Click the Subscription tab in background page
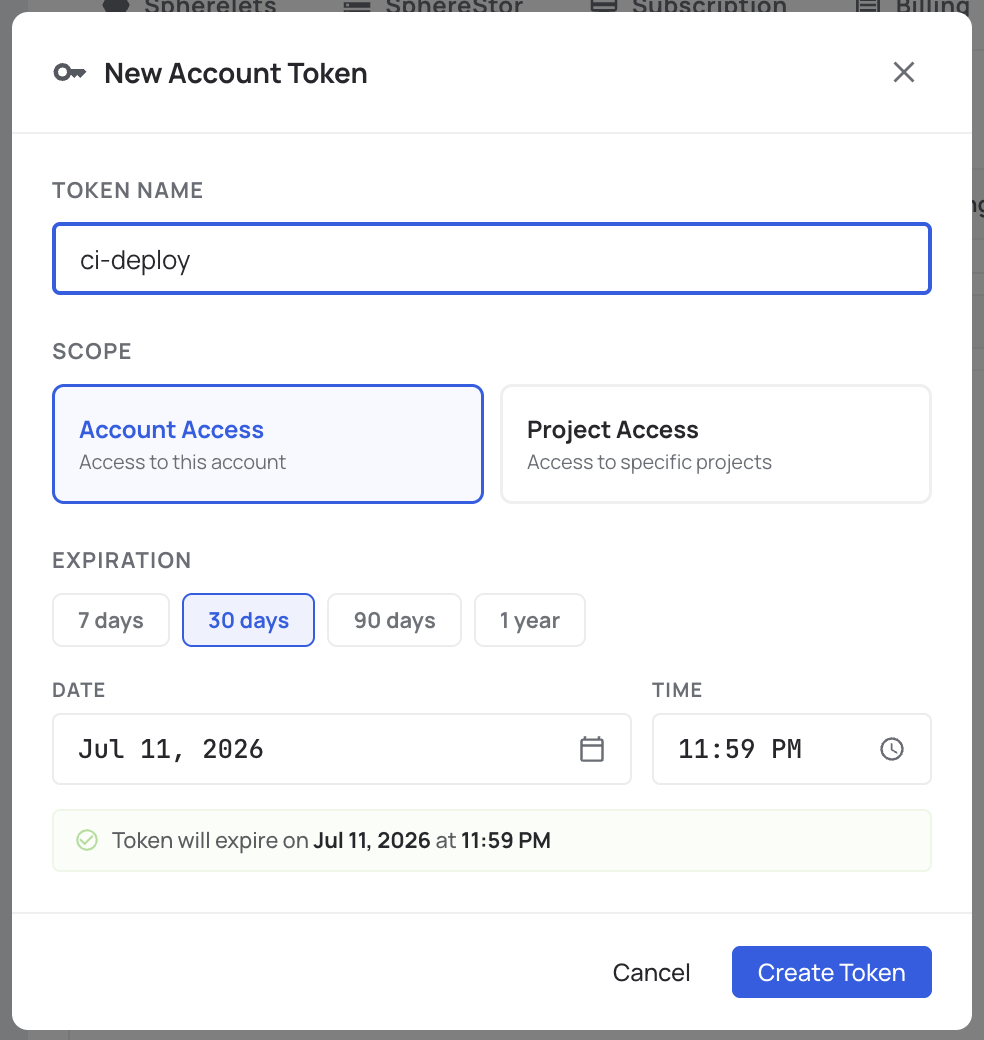This screenshot has width=984, height=1040. coord(689,7)
